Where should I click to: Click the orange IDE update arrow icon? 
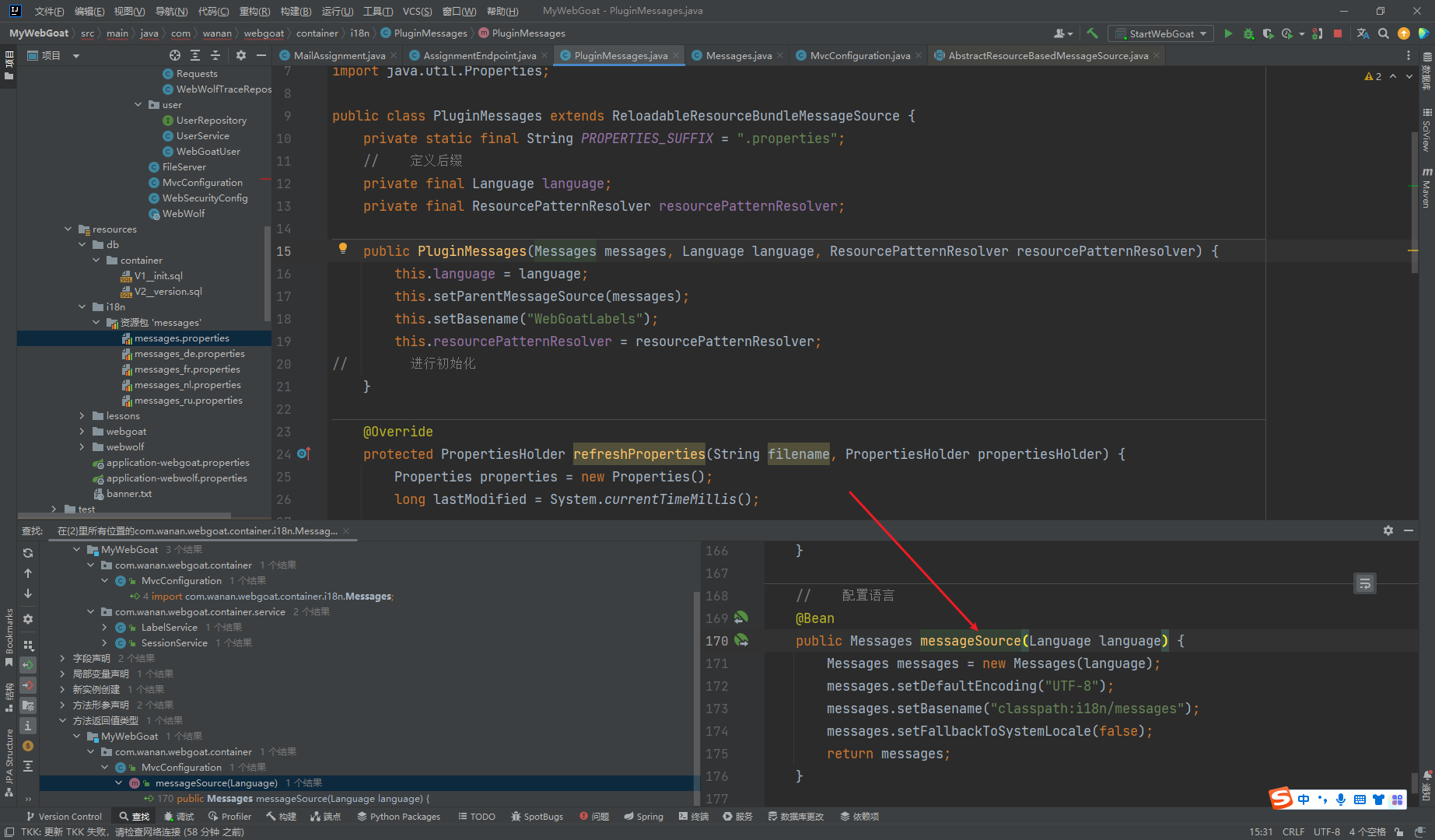point(1403,33)
